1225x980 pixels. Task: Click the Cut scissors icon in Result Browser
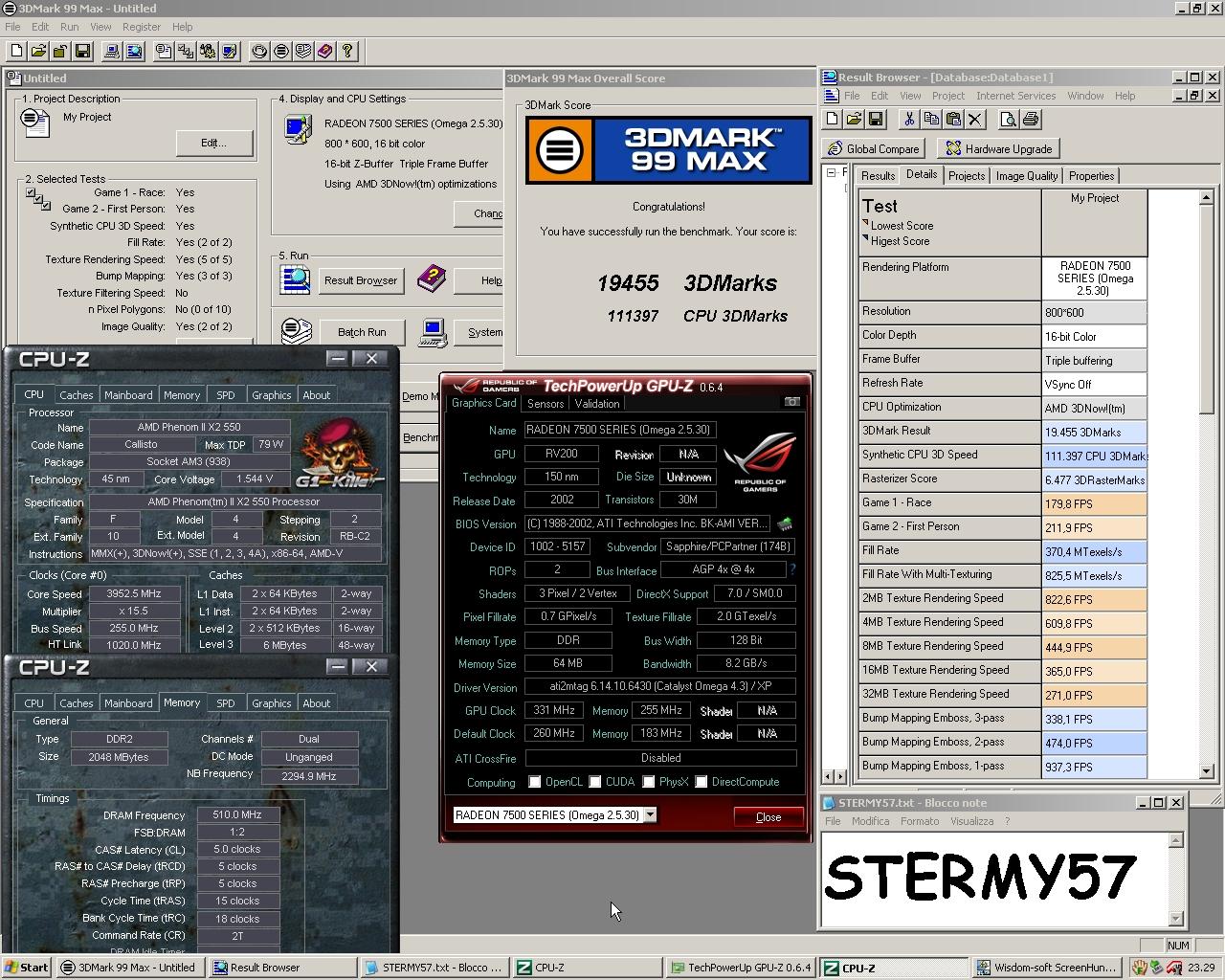click(x=909, y=119)
